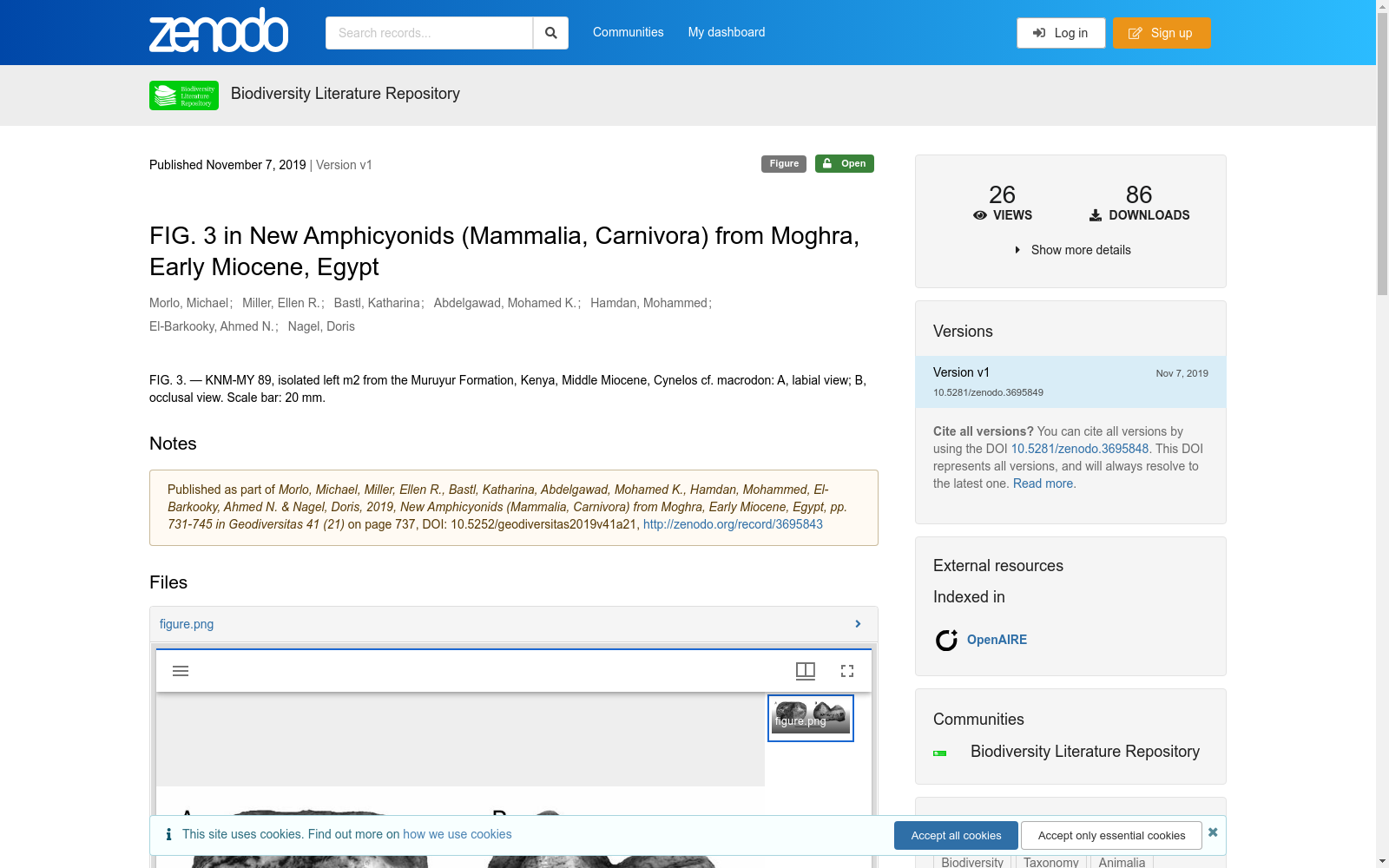Click the Sign up button
1389x868 pixels.
tap(1162, 33)
